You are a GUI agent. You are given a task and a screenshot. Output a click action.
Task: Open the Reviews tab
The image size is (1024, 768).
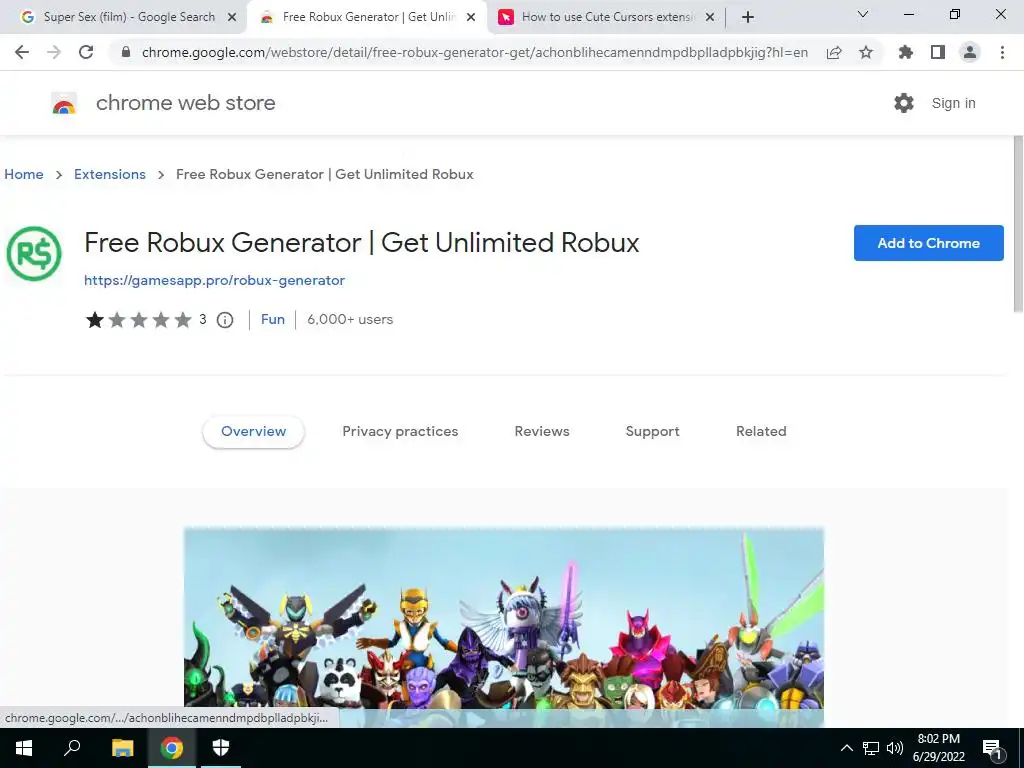coord(542,431)
